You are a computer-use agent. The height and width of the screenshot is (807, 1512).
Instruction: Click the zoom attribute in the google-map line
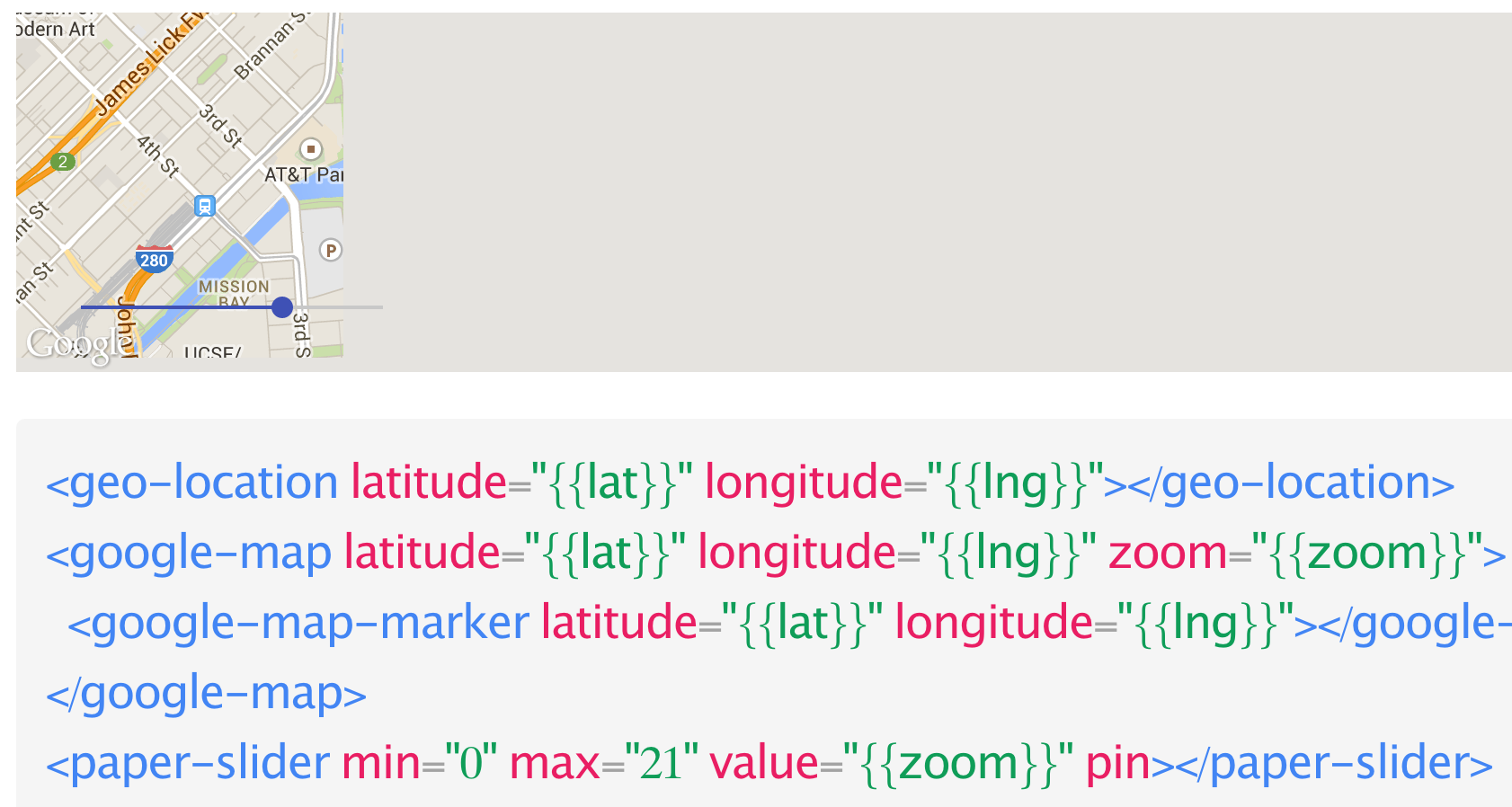coord(1167,553)
